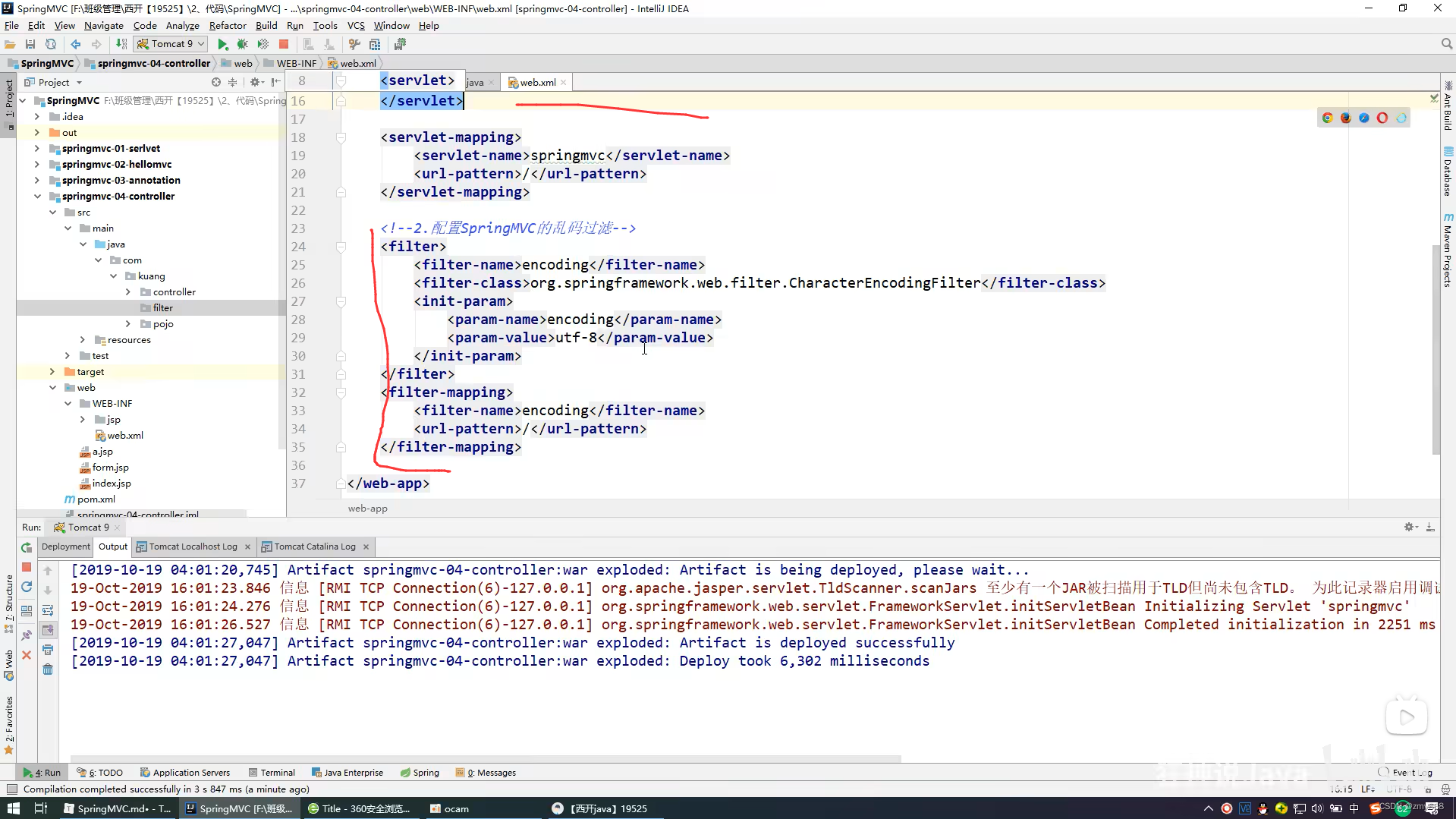
Task: Hide the Project tool window
Action: tap(276, 82)
